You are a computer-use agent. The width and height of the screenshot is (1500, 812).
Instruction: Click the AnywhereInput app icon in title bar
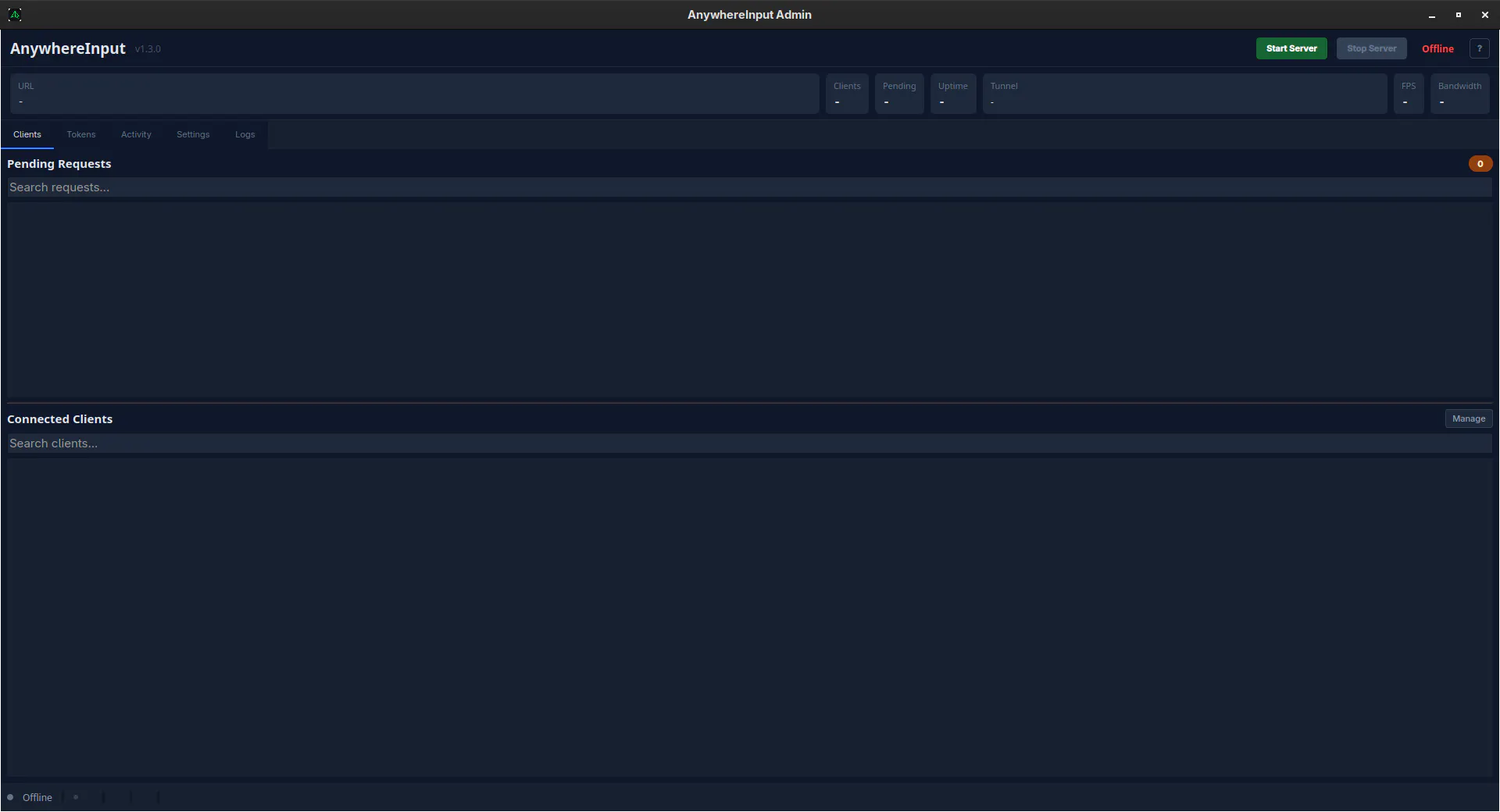[15, 15]
